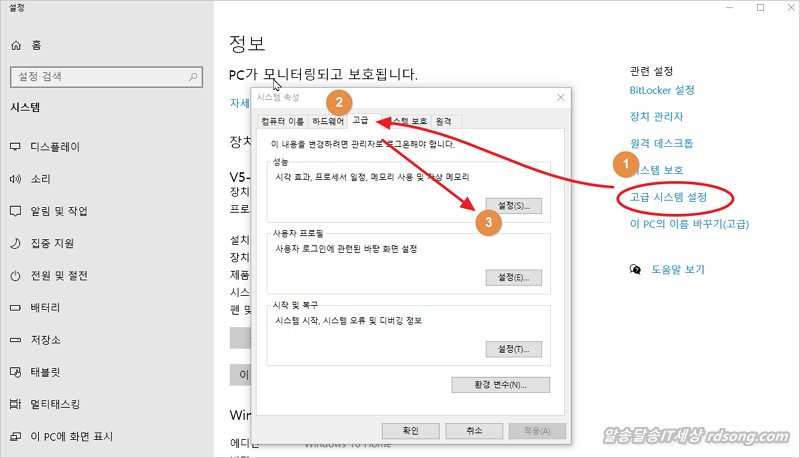The height and width of the screenshot is (458, 800).
Task: Select the Storage icon
Action: pyautogui.click(x=16, y=340)
